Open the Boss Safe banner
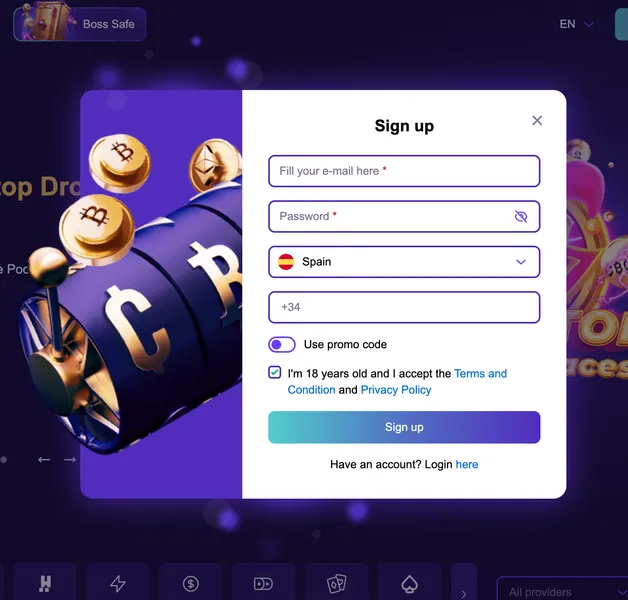Viewport: 628px width, 600px height. click(80, 24)
